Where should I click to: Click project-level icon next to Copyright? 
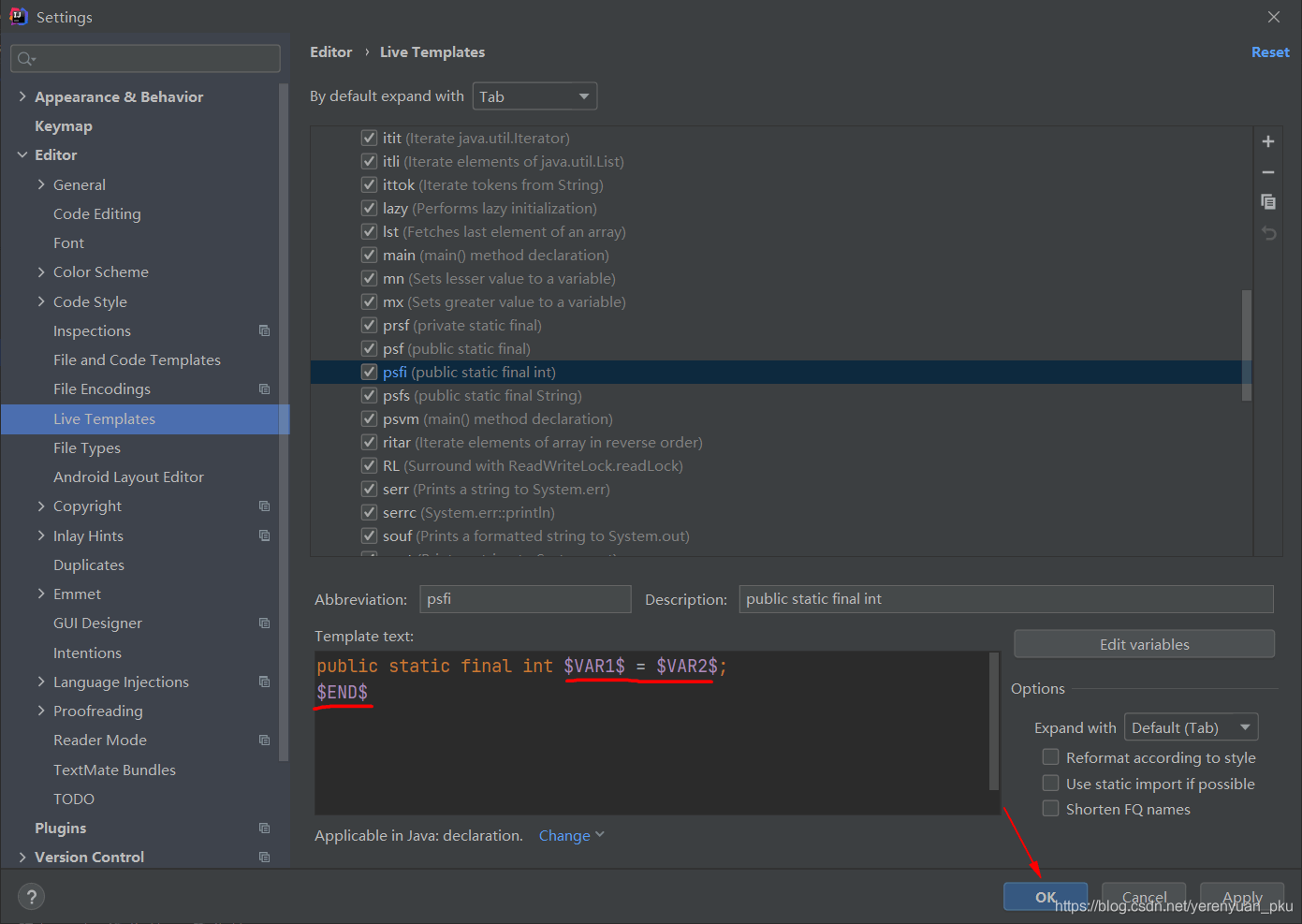click(x=264, y=506)
